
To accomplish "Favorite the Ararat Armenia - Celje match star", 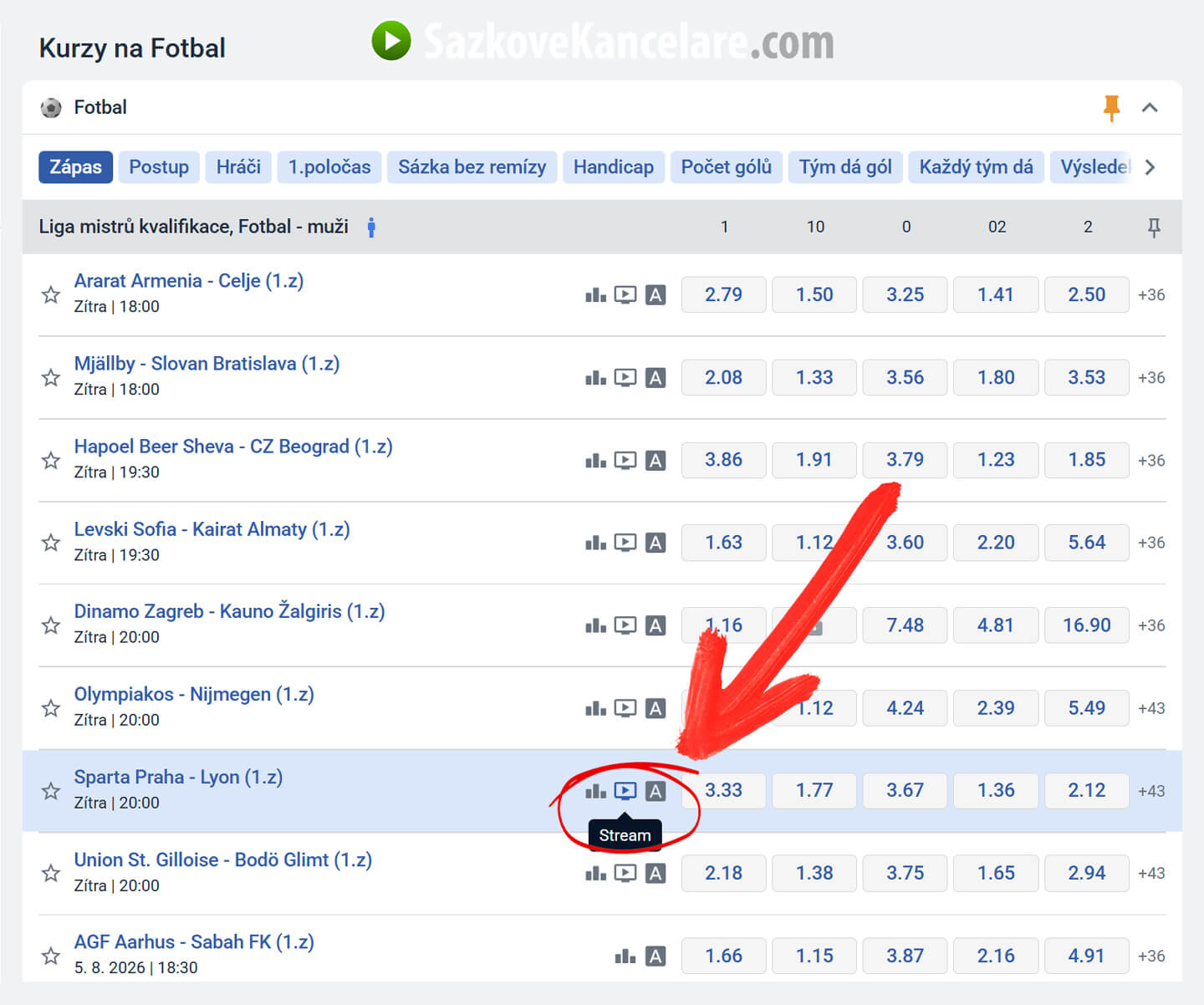I will [x=51, y=294].
